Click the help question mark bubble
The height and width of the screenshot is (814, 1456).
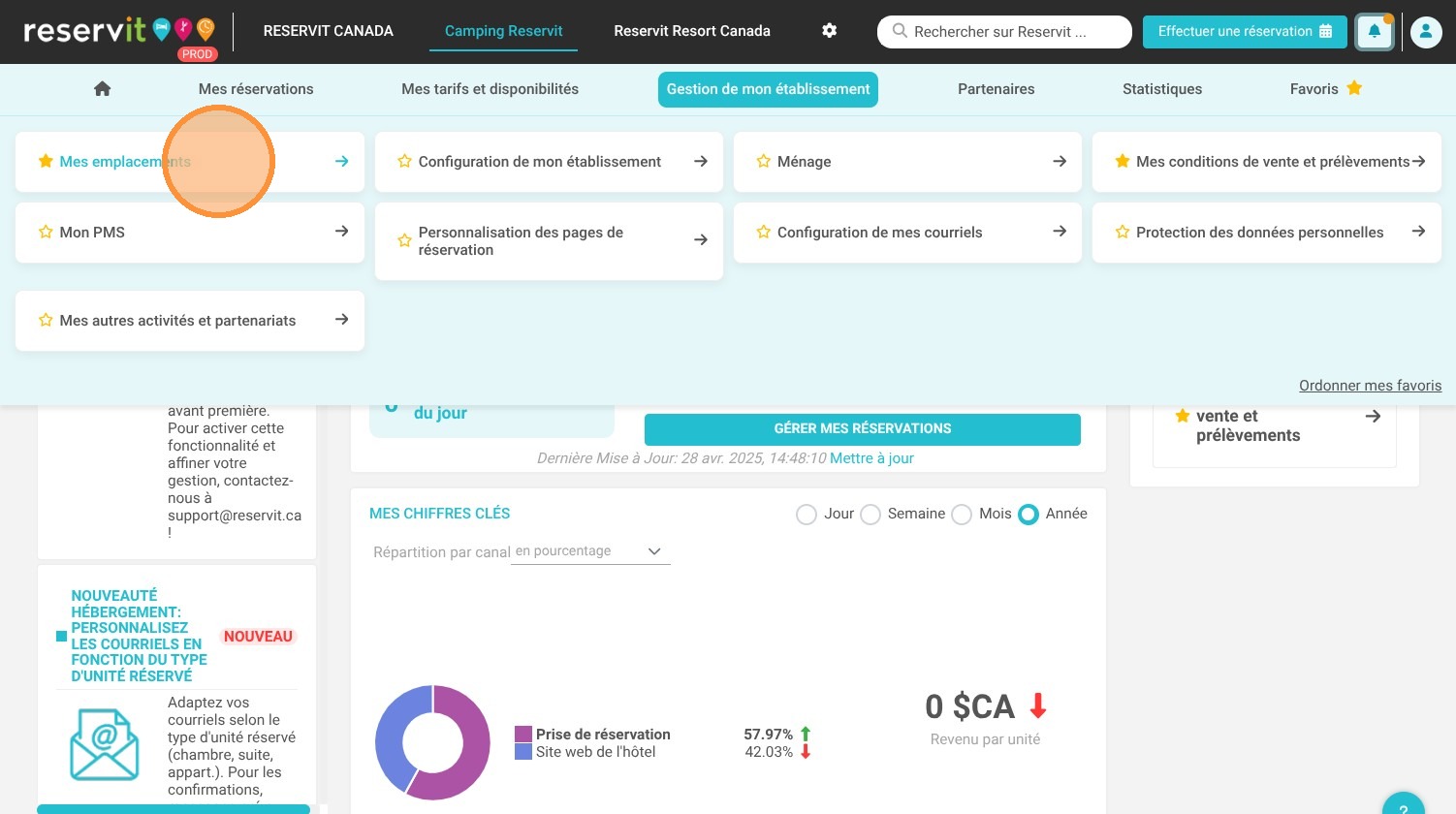coord(1403,804)
